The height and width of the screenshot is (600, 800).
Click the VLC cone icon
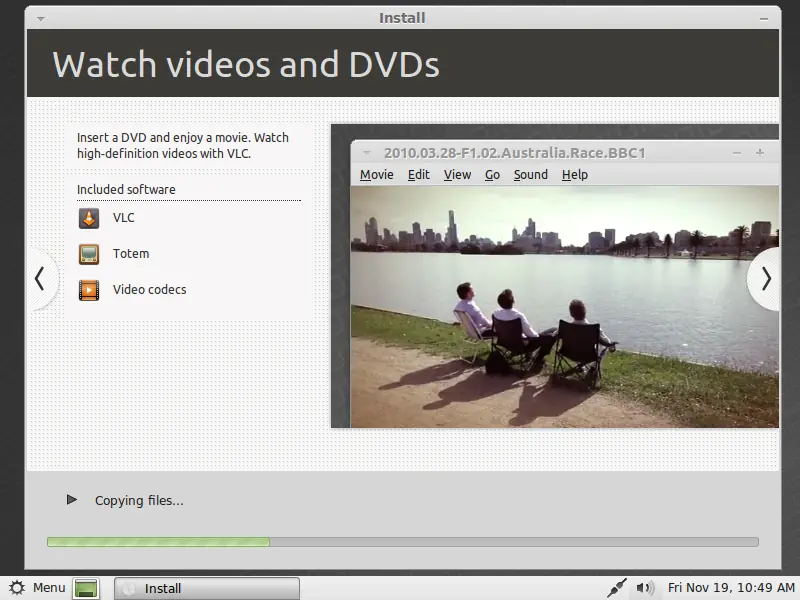coord(89,218)
